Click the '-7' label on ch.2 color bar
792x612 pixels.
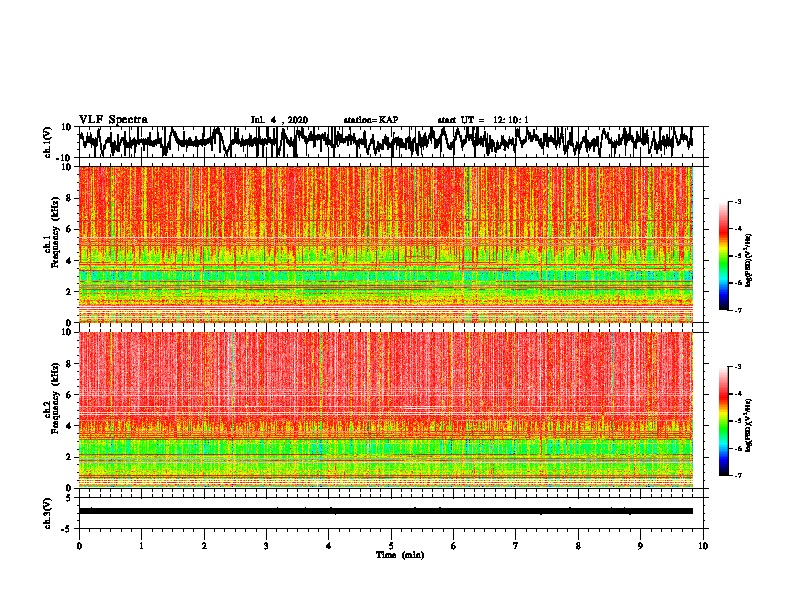click(x=737, y=476)
